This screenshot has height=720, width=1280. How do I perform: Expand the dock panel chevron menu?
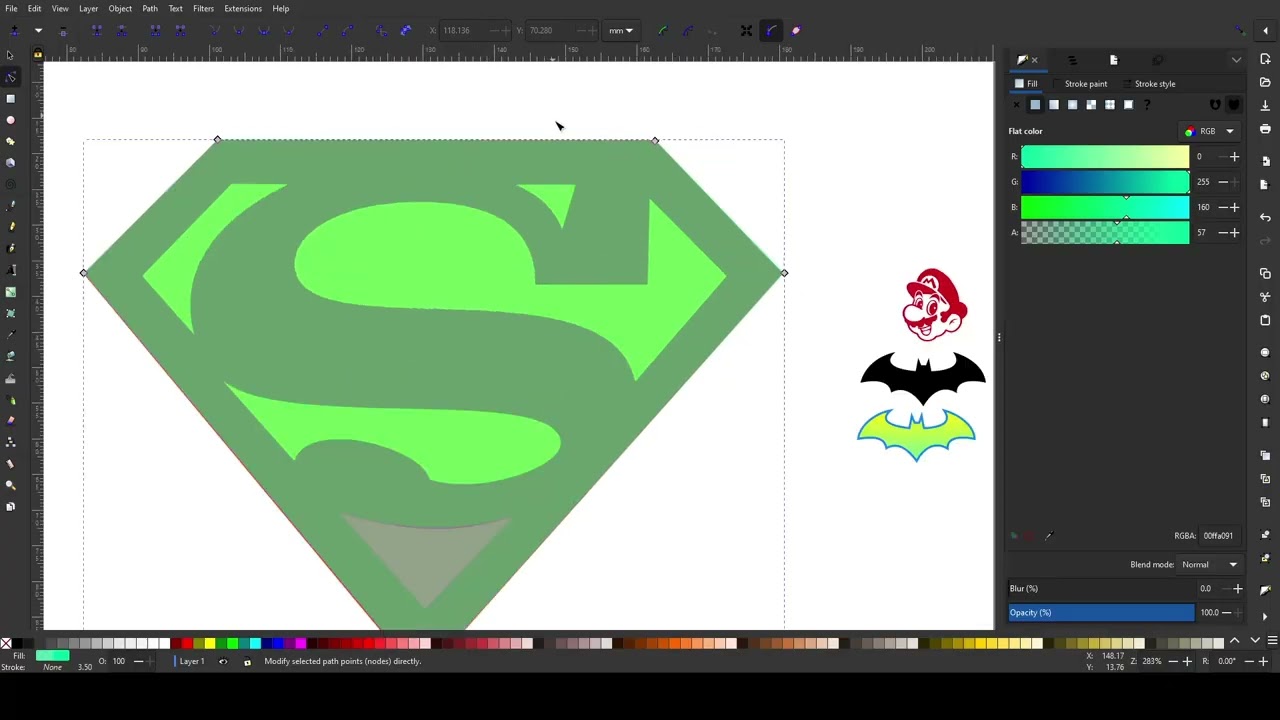(x=1236, y=60)
